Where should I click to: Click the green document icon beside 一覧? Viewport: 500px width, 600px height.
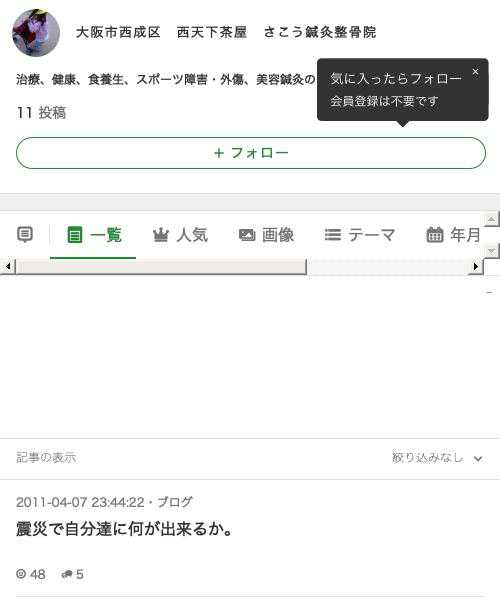75,235
